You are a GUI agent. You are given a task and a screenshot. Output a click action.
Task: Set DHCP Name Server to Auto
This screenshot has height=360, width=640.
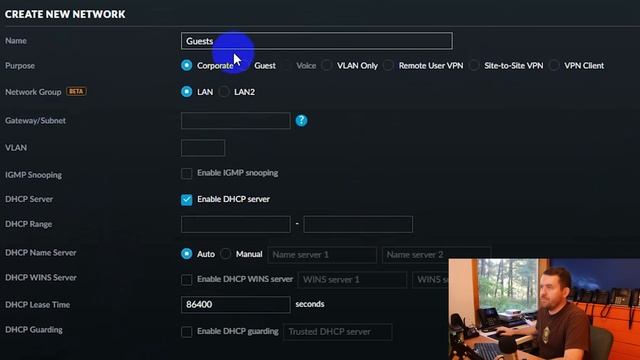(187, 253)
